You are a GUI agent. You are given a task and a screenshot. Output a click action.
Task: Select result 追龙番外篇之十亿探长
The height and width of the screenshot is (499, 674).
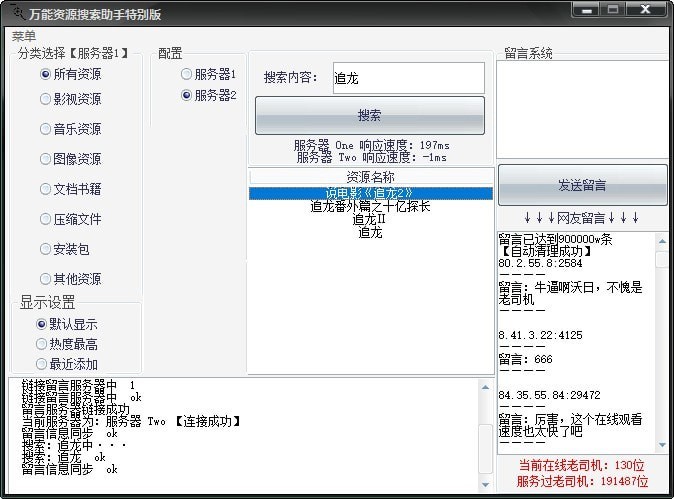(371, 207)
